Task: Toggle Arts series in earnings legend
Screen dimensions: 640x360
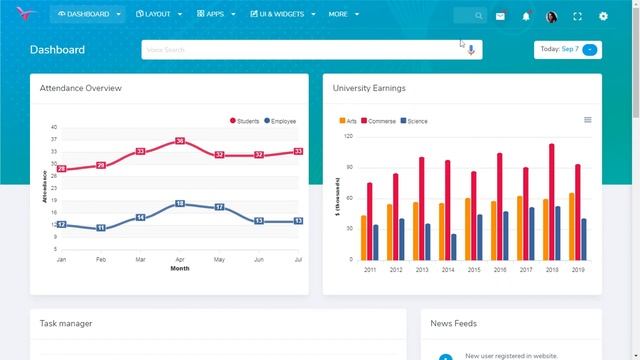Action: (348, 121)
